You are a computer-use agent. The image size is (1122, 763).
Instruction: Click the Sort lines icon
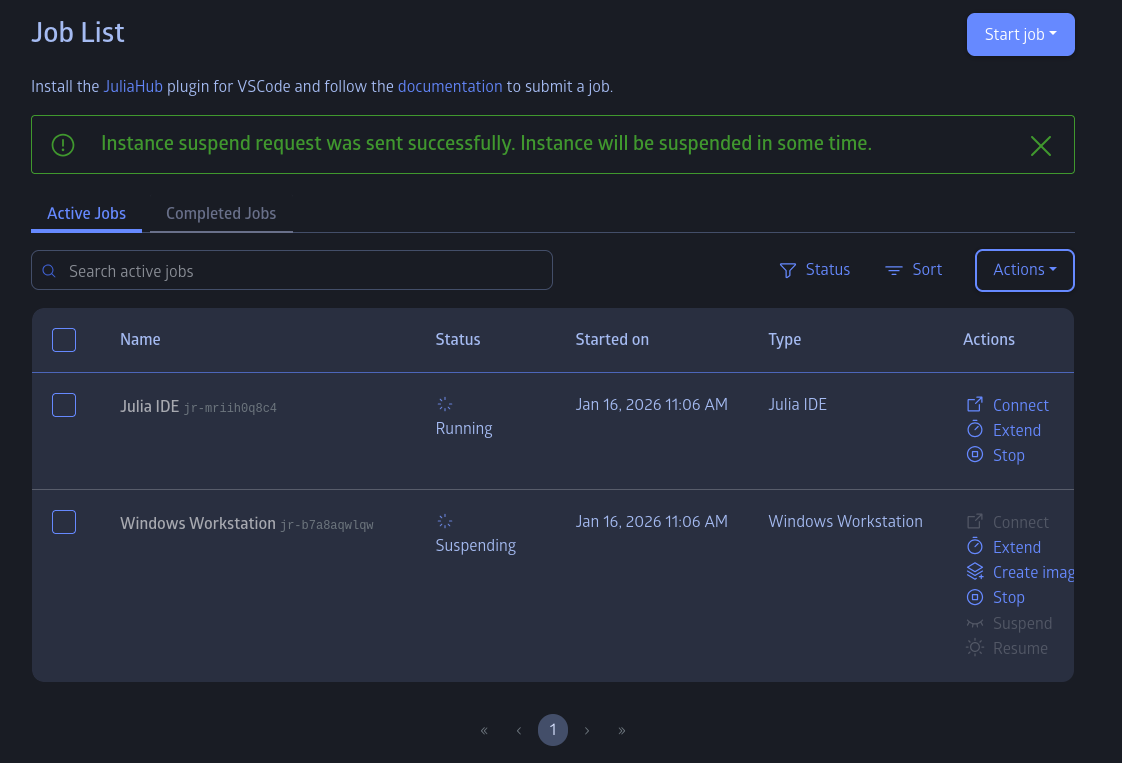tap(894, 270)
